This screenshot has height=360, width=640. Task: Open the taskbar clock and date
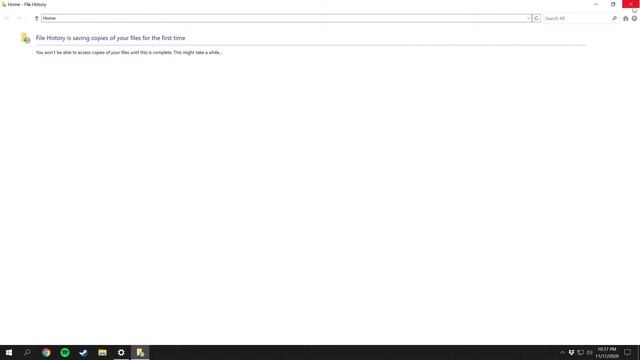(x=607, y=353)
